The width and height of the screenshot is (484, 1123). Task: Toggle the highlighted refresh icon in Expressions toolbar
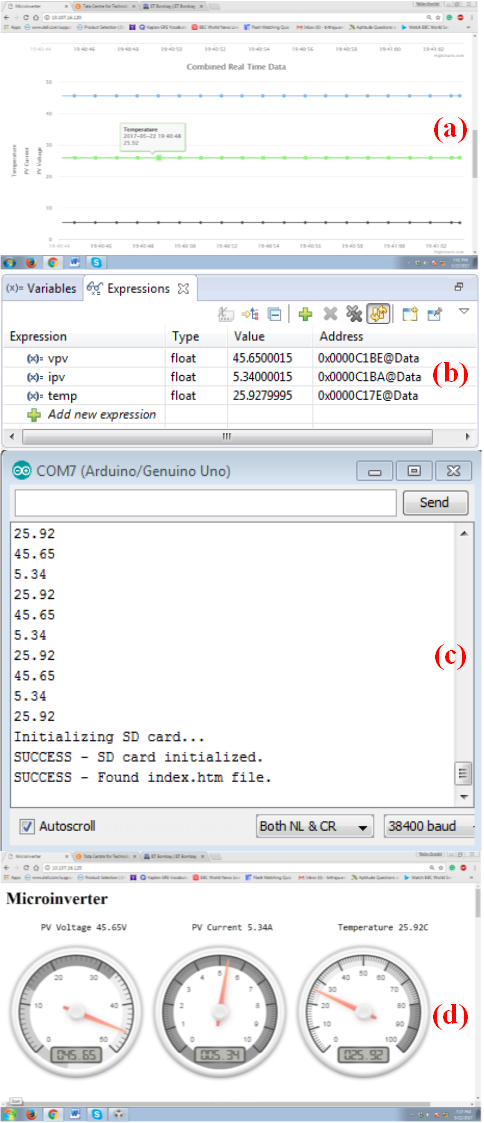coord(378,314)
